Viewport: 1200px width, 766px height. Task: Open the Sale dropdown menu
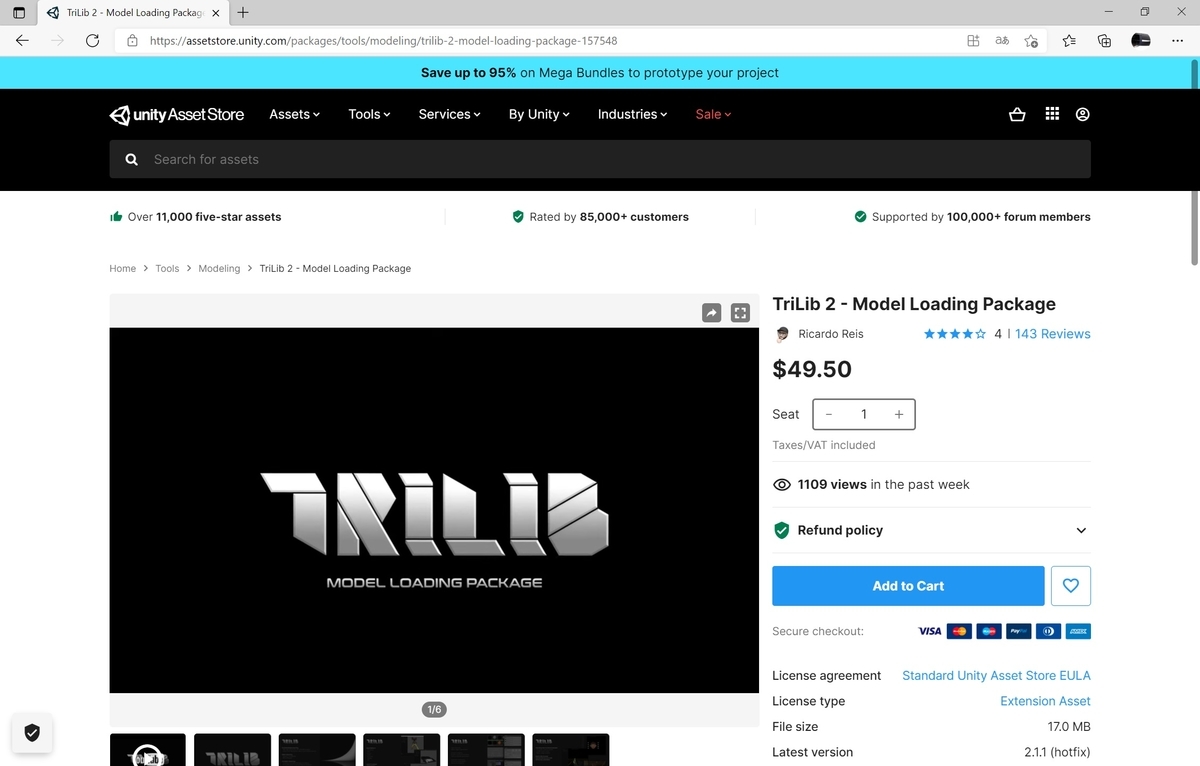(x=713, y=114)
